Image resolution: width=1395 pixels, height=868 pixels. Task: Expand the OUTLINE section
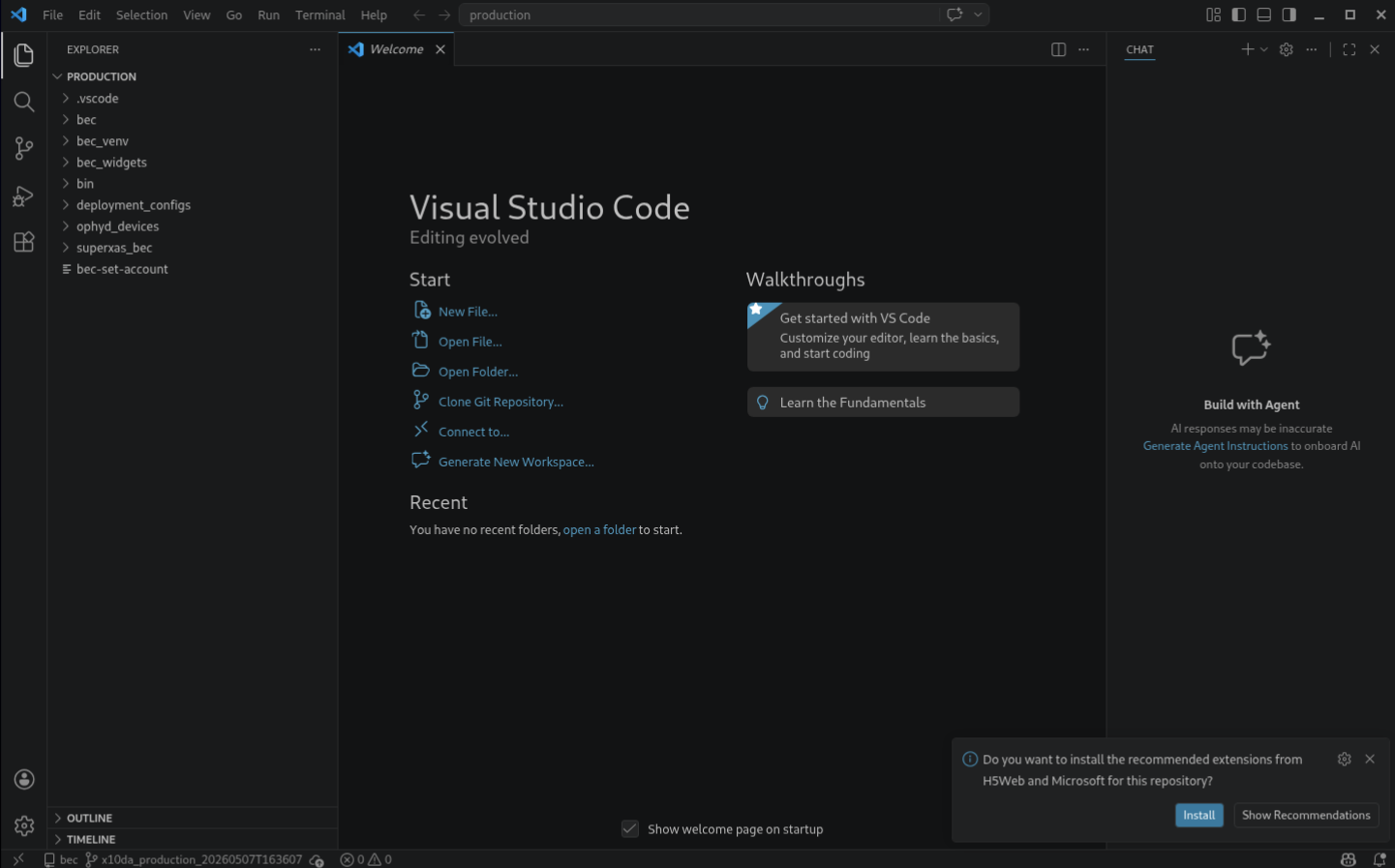[193, 819]
